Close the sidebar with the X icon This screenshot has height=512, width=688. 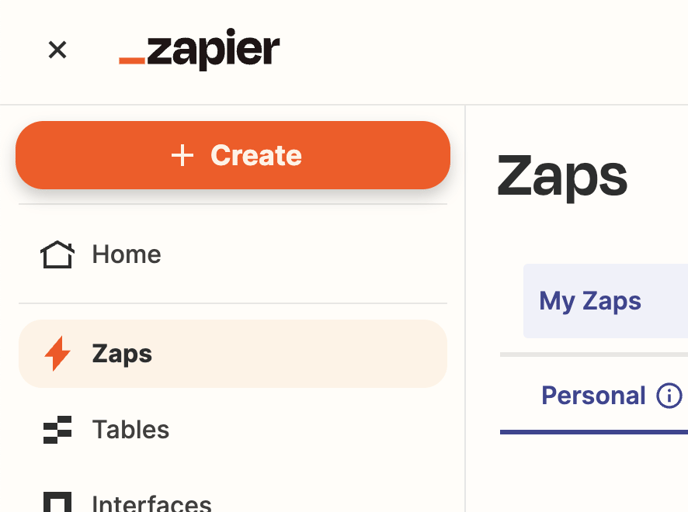(x=57, y=50)
